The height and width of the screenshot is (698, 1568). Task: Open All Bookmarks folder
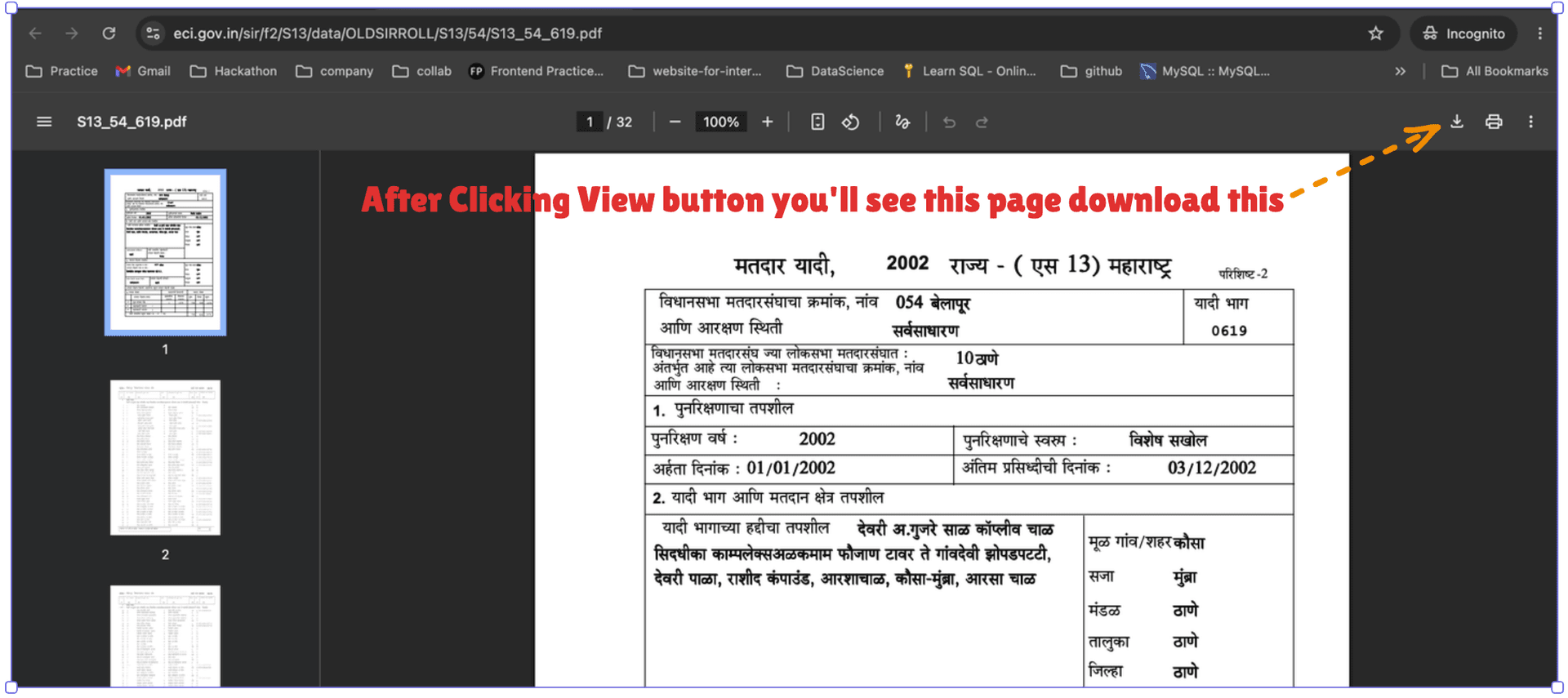(x=1495, y=71)
